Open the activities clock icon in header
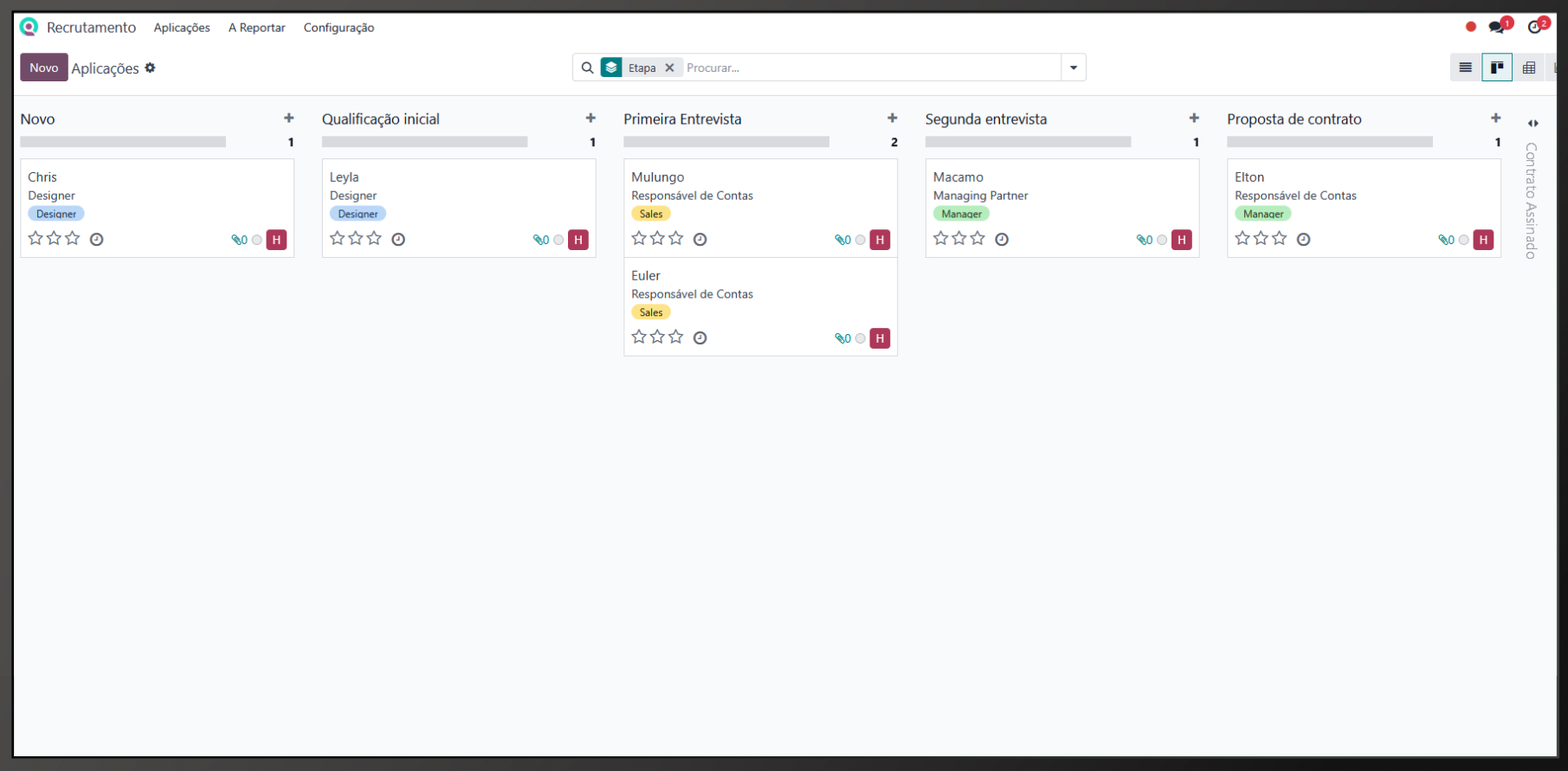1568x771 pixels. click(x=1535, y=27)
